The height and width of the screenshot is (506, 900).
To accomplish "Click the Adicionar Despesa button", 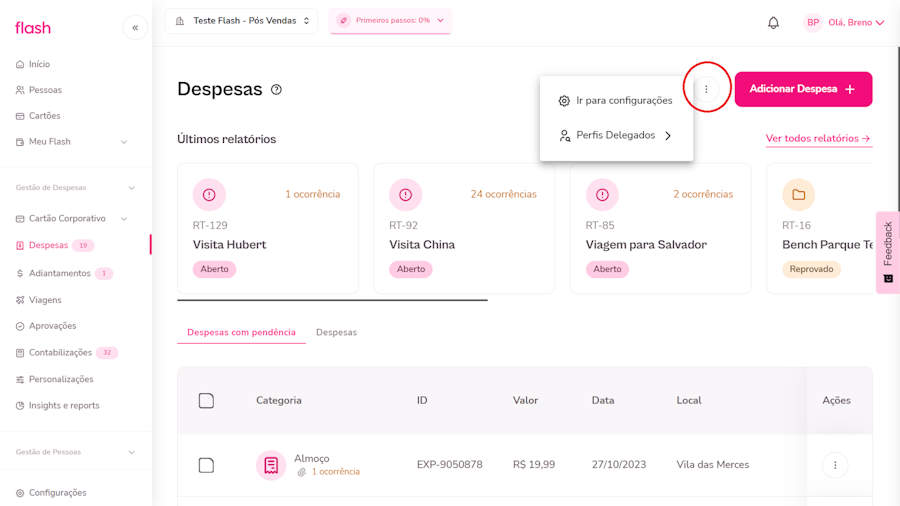I will 803,89.
